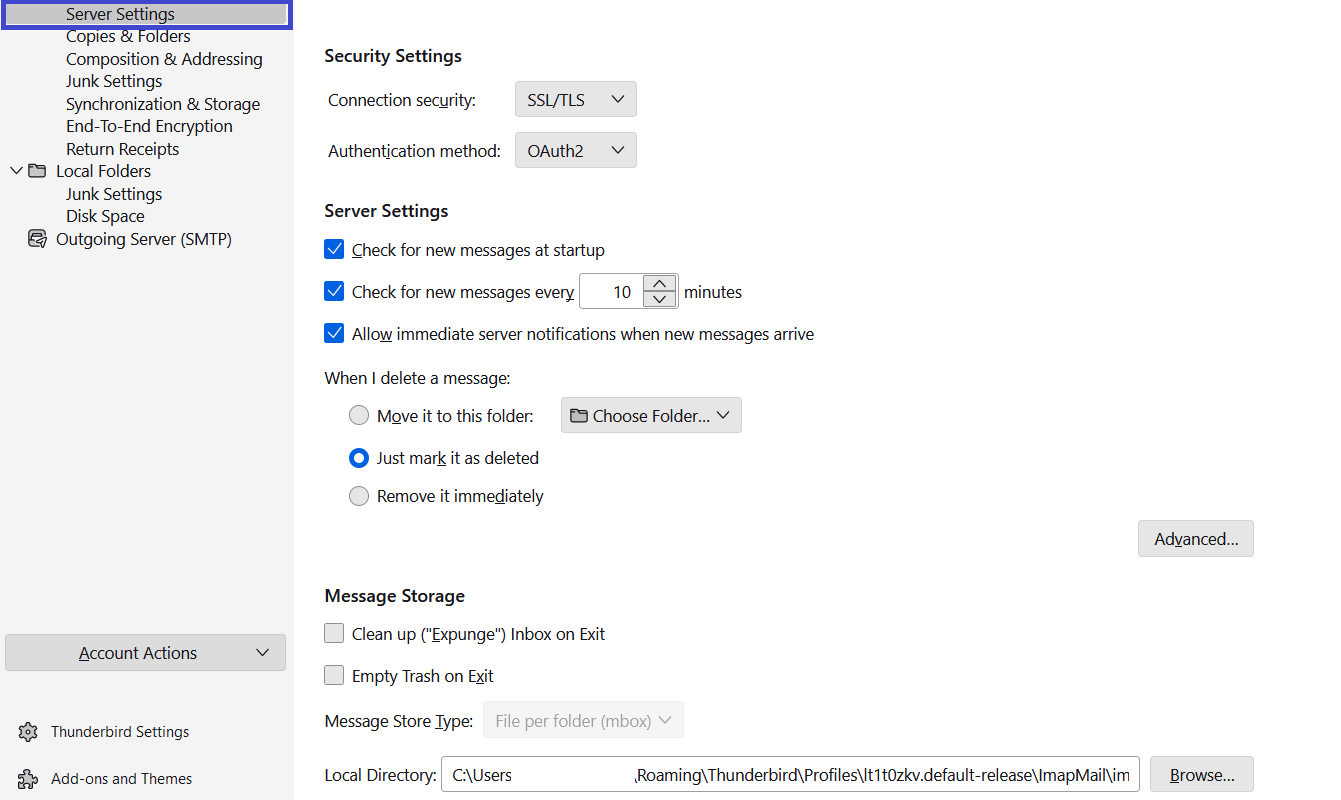Enable Empty Trash on Exit
Image resolution: width=1341 pixels, height=800 pixels.
tap(334, 675)
